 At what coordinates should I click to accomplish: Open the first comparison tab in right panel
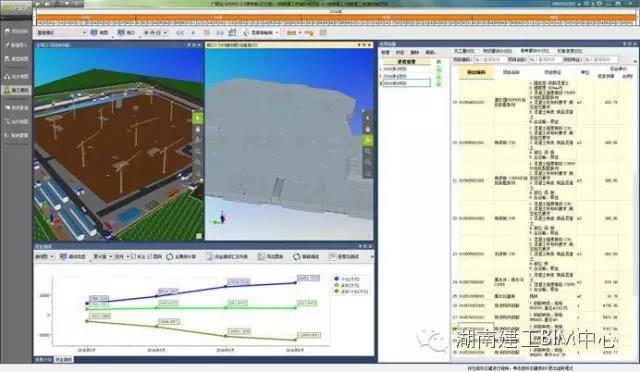464,51
